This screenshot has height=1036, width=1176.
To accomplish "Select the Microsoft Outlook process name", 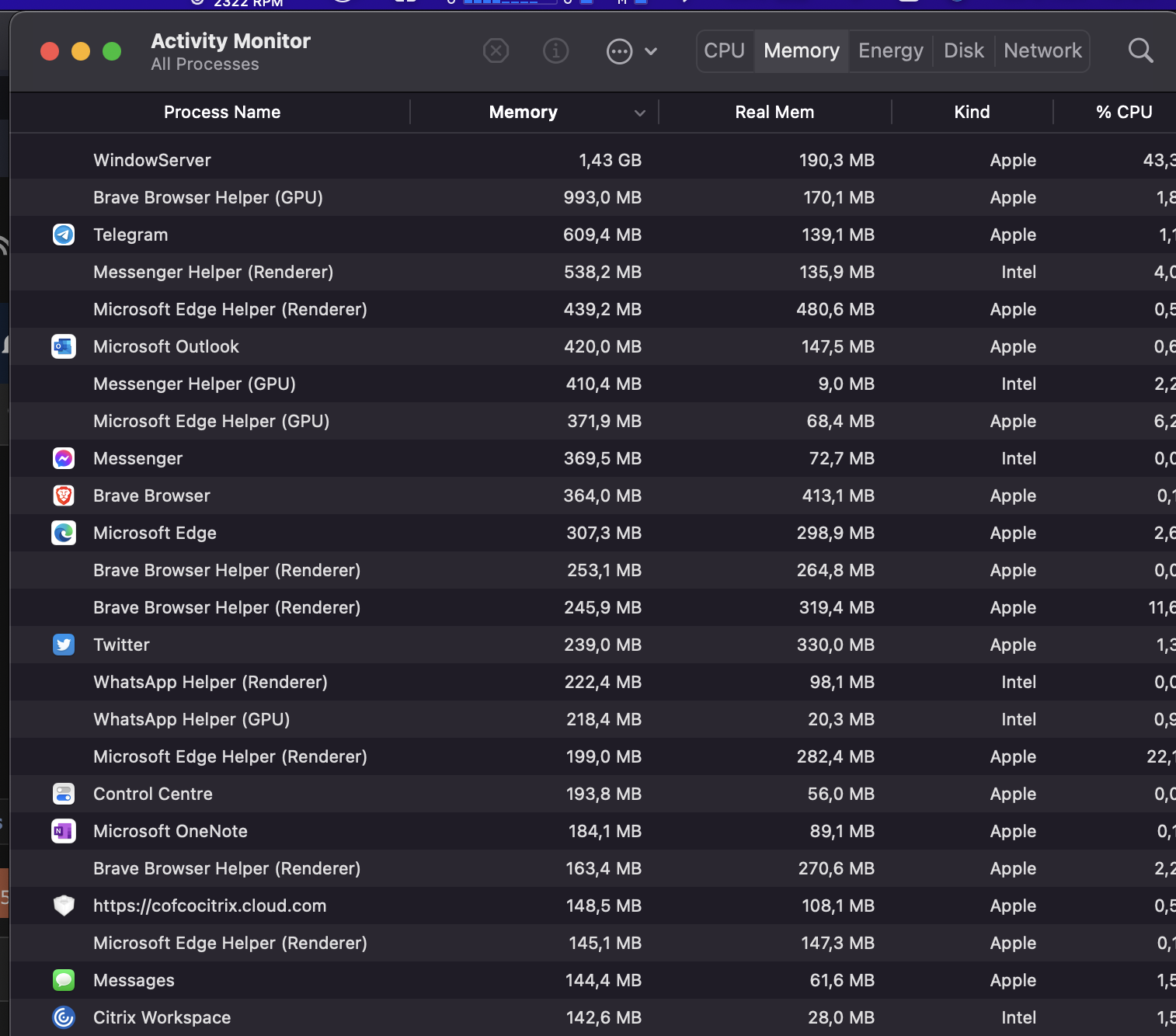I will click(x=166, y=346).
